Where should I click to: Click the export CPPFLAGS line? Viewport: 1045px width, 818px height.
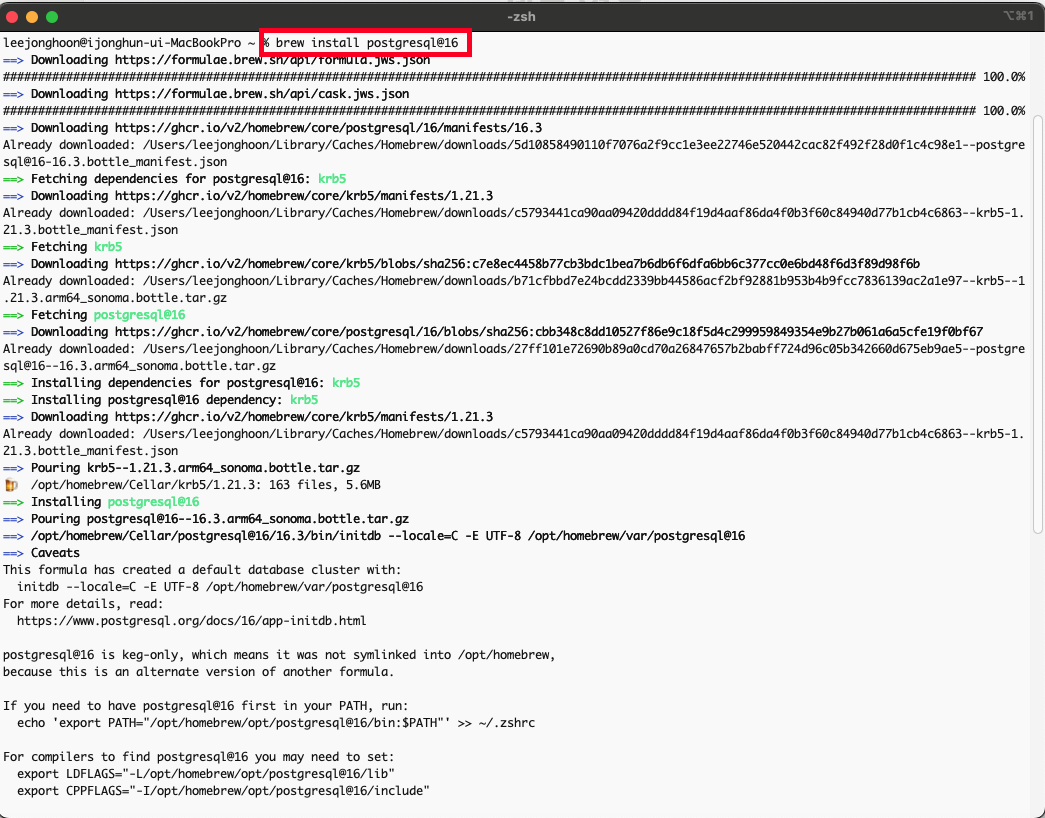click(223, 791)
